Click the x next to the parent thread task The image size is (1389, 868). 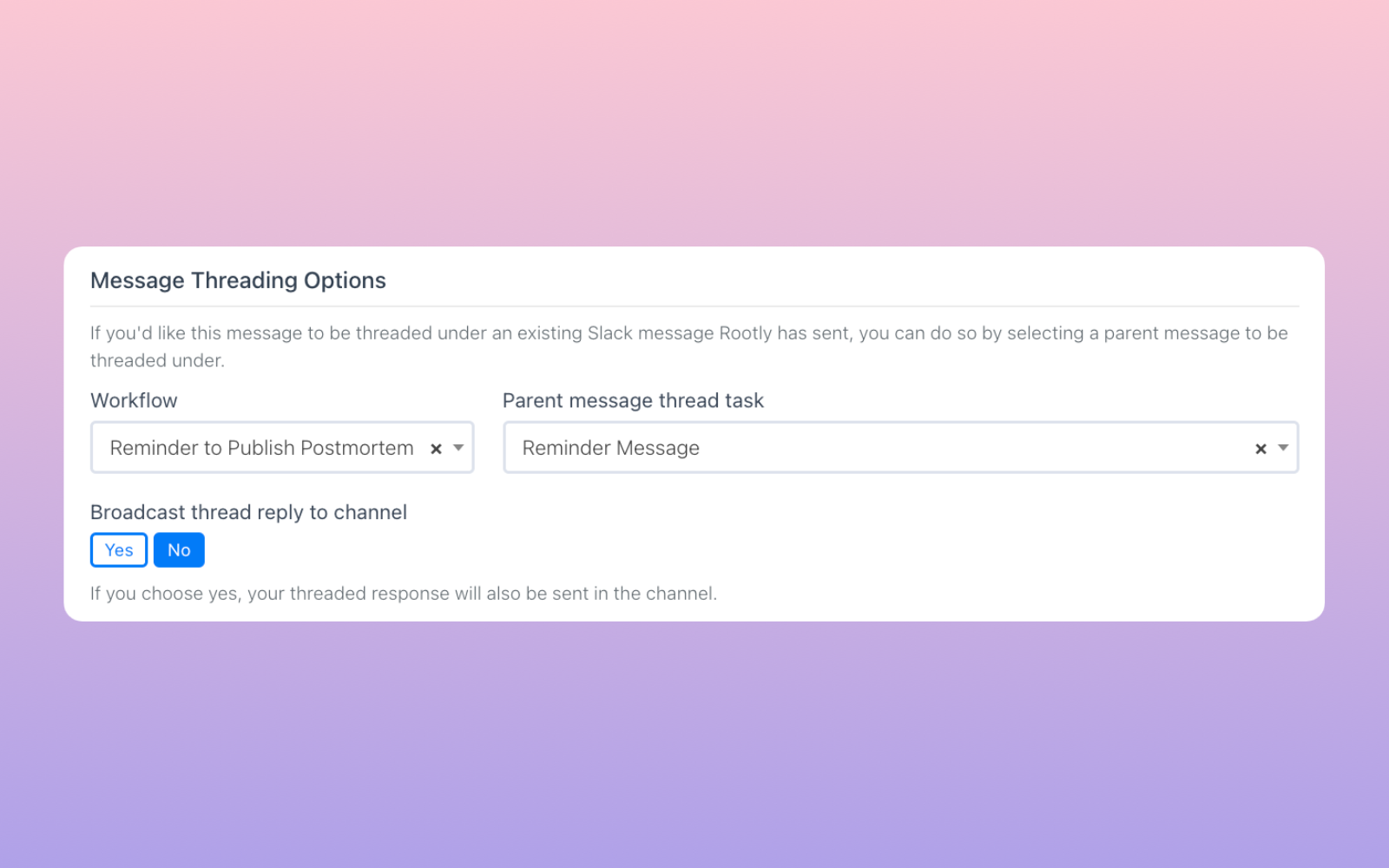tap(1260, 448)
